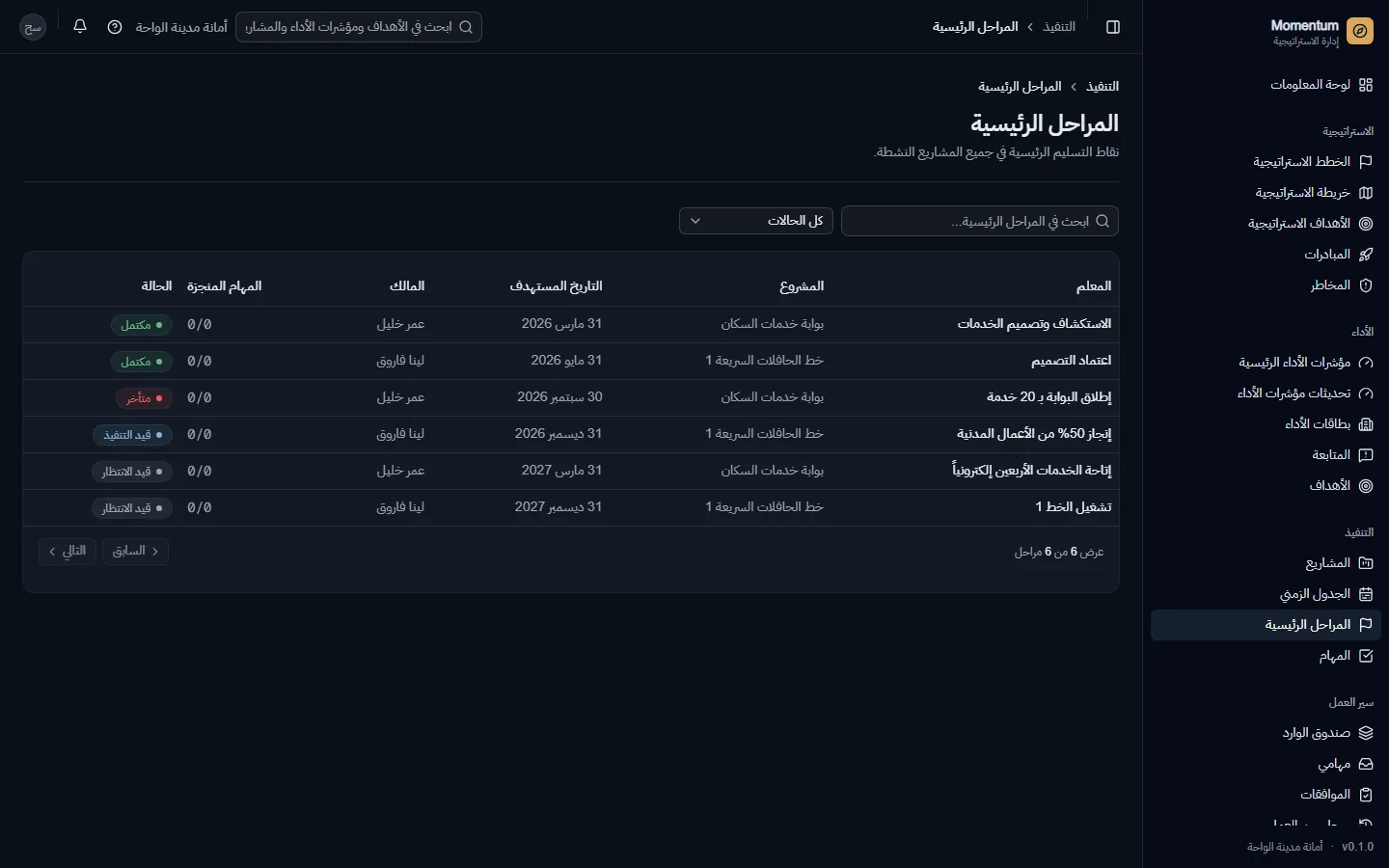Click the مؤشرات الأداء الرئيسية gauge icon
This screenshot has height=868, width=1389.
coord(1366,363)
